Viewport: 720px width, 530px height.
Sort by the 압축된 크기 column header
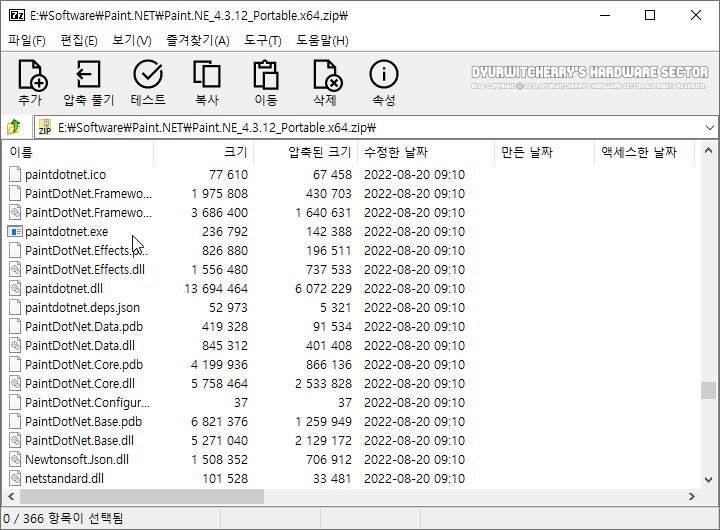(305, 152)
